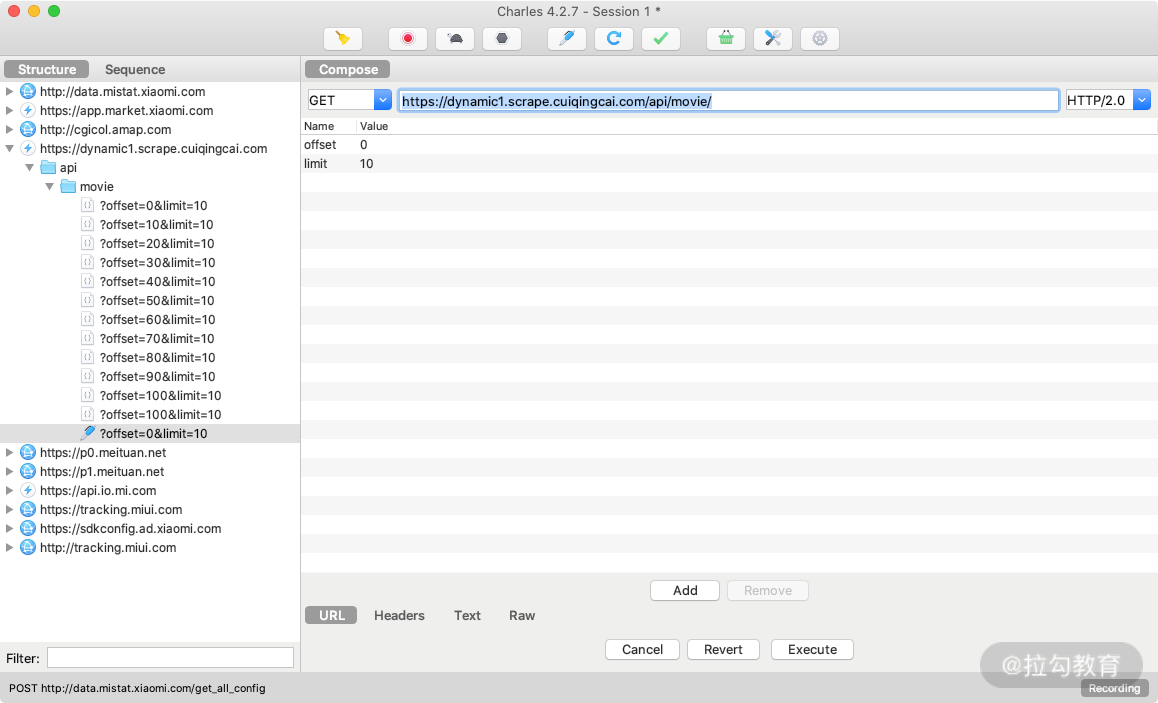Image resolution: width=1158 pixels, height=703 pixels.
Task: Click the Cancel button
Action: tap(643, 650)
